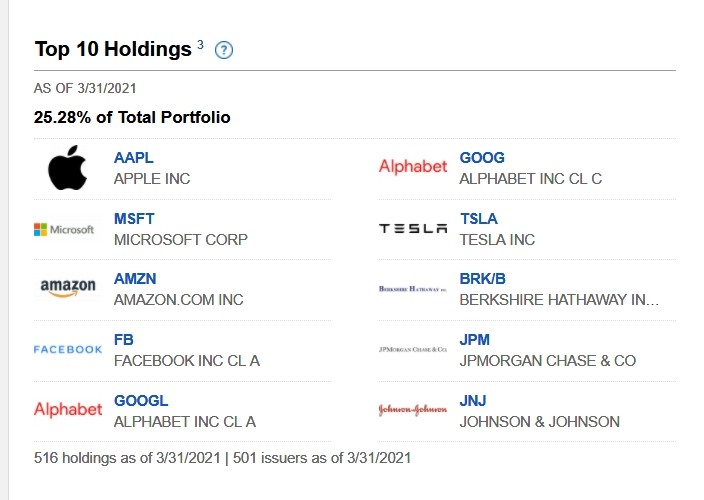Screen dimensions: 704x500
Task: Follow the JPM ticker link
Action: click(474, 340)
